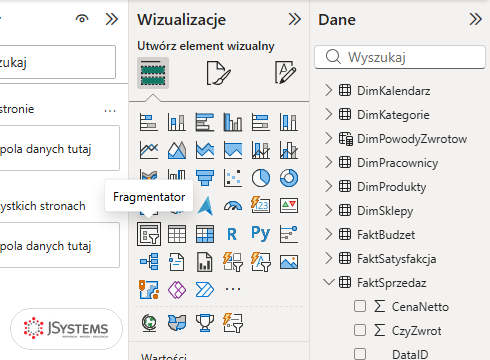490x360 pixels.
Task: Select the scatter chart visual
Action: [233, 178]
